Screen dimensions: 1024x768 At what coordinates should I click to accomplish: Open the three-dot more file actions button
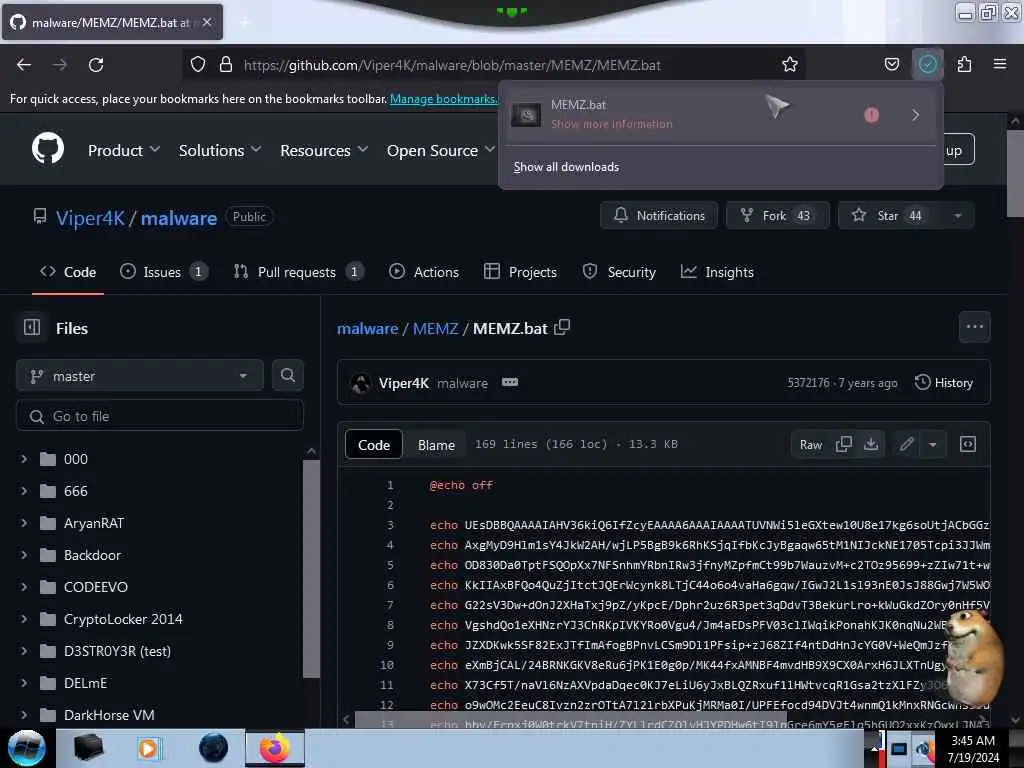tap(974, 327)
